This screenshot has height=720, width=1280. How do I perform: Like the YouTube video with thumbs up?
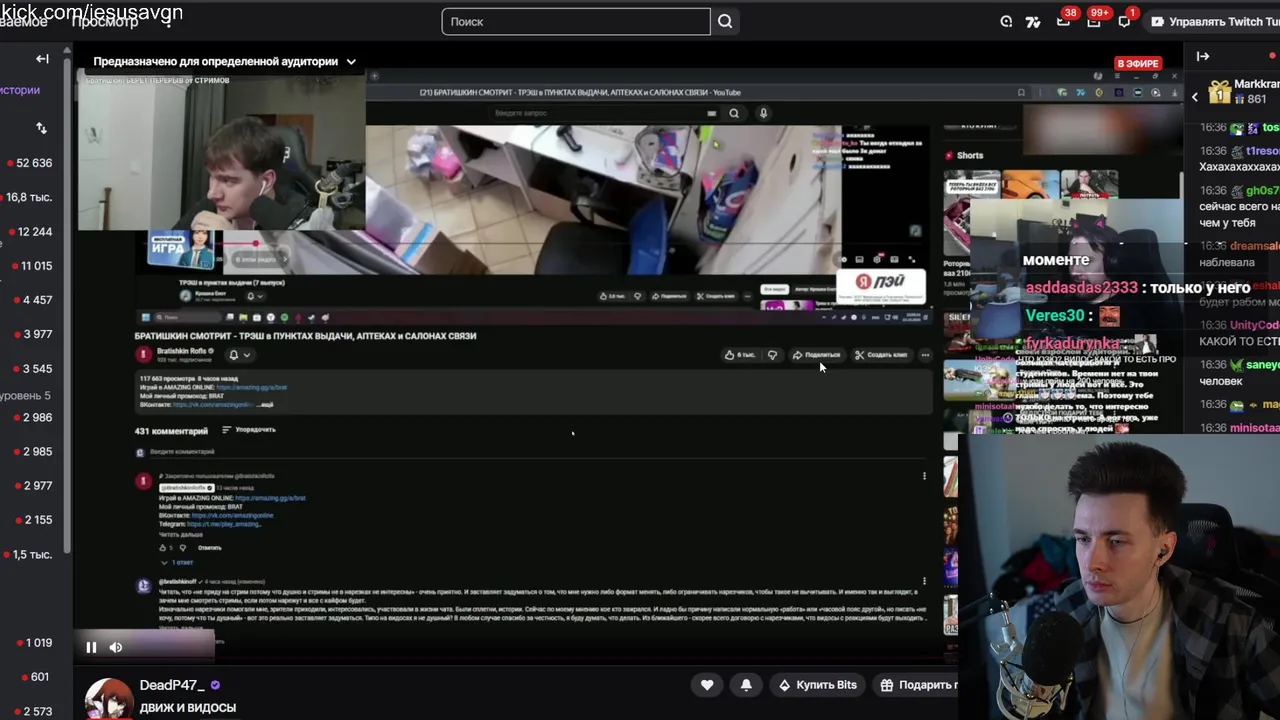point(740,355)
